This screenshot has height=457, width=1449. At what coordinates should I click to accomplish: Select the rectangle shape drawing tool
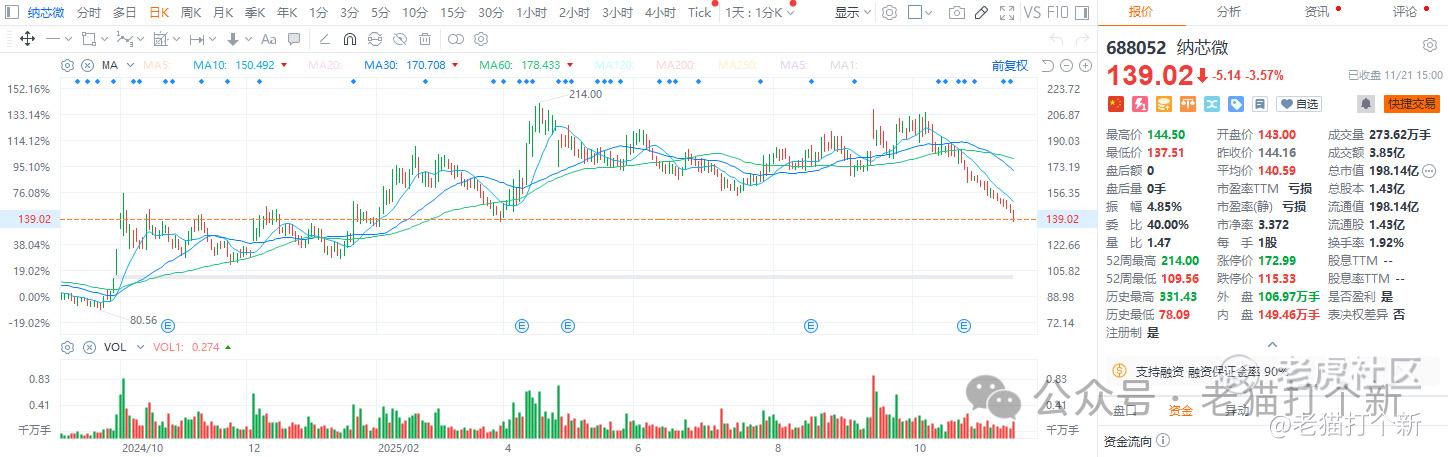pyautogui.click(x=89, y=39)
